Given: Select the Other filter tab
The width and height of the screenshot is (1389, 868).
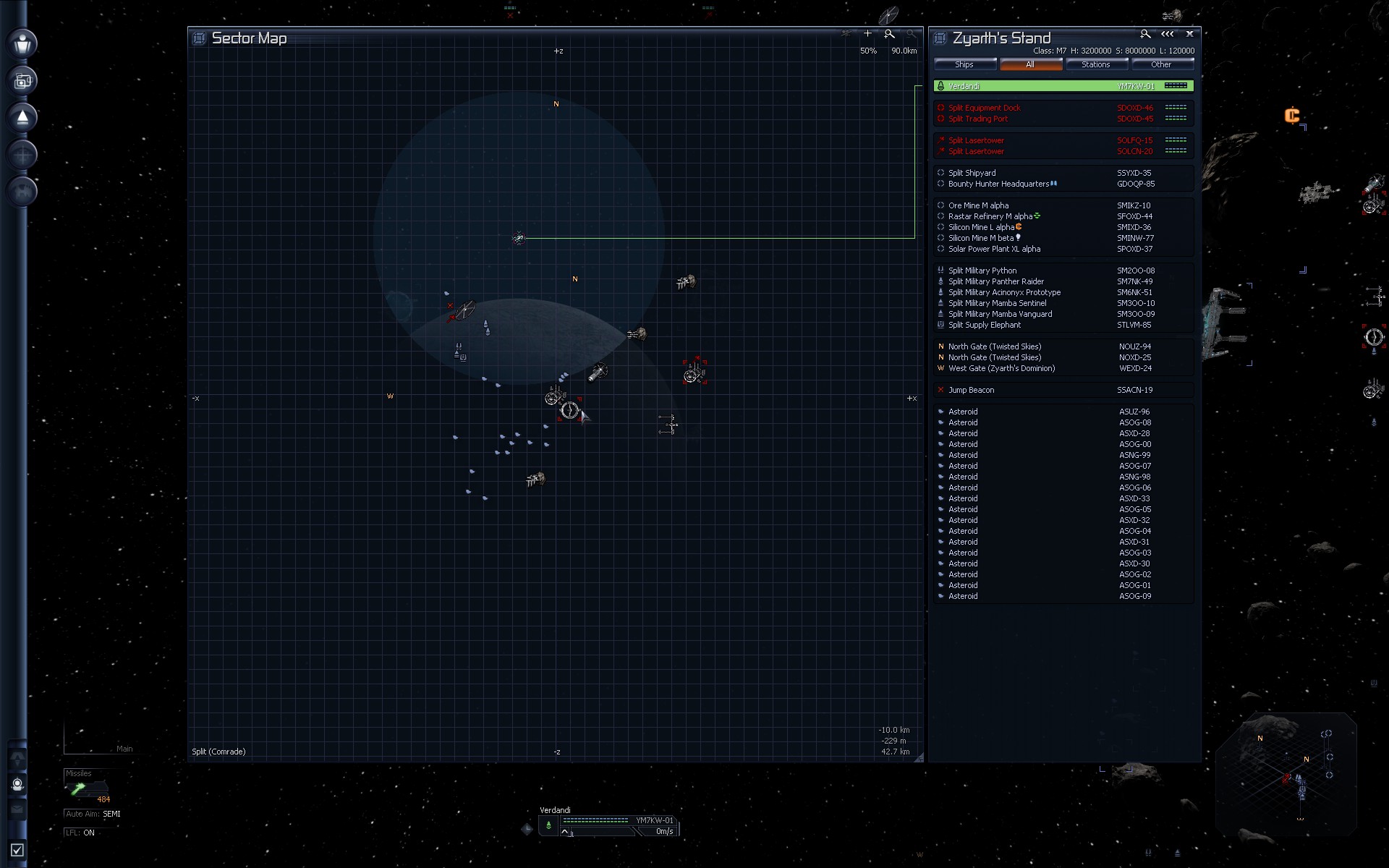Looking at the screenshot, I should coord(1160,64).
